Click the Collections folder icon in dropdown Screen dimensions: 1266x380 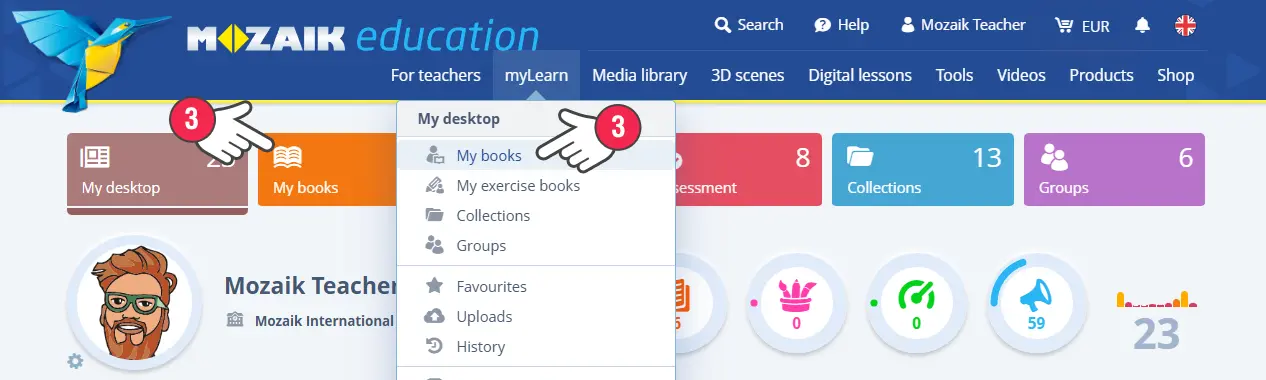[435, 215]
